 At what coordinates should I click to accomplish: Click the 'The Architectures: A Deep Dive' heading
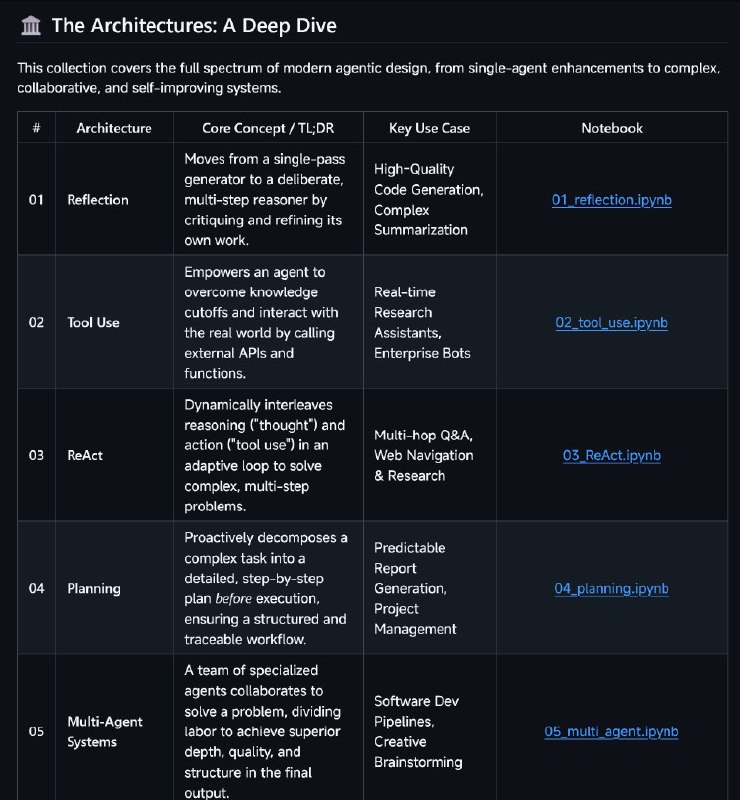(194, 26)
